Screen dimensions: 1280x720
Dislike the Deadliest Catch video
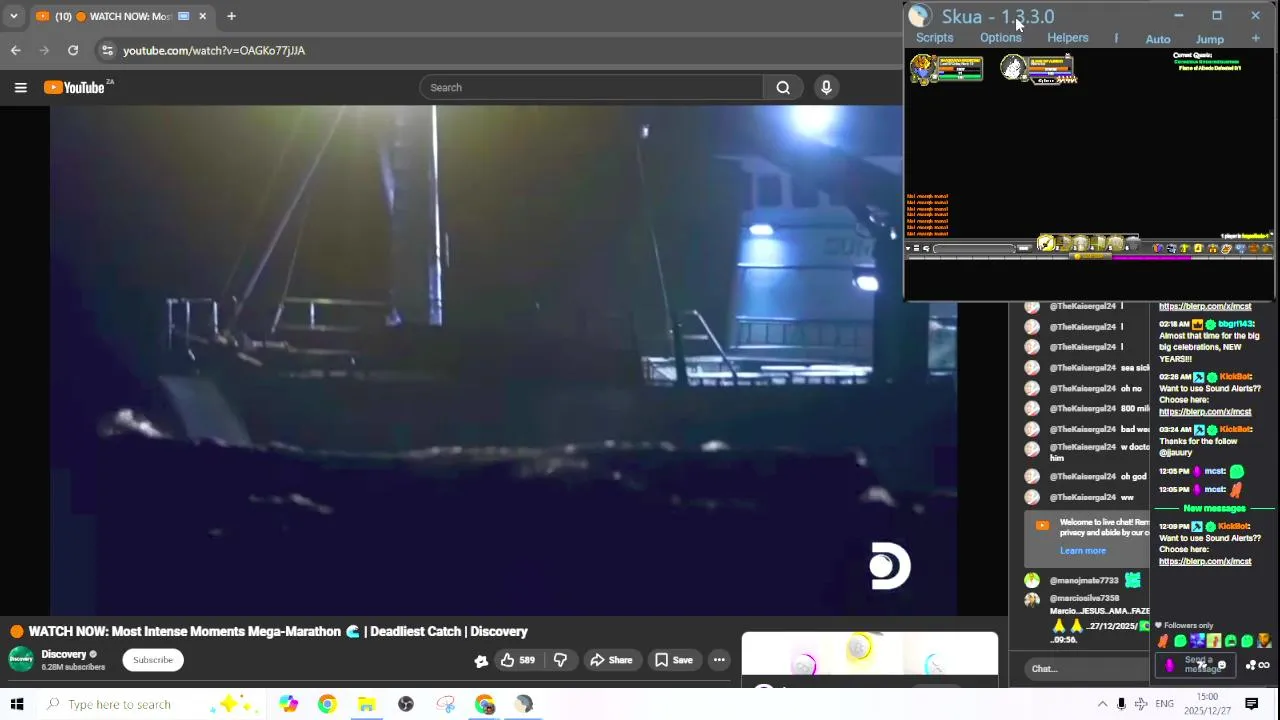tap(560, 660)
